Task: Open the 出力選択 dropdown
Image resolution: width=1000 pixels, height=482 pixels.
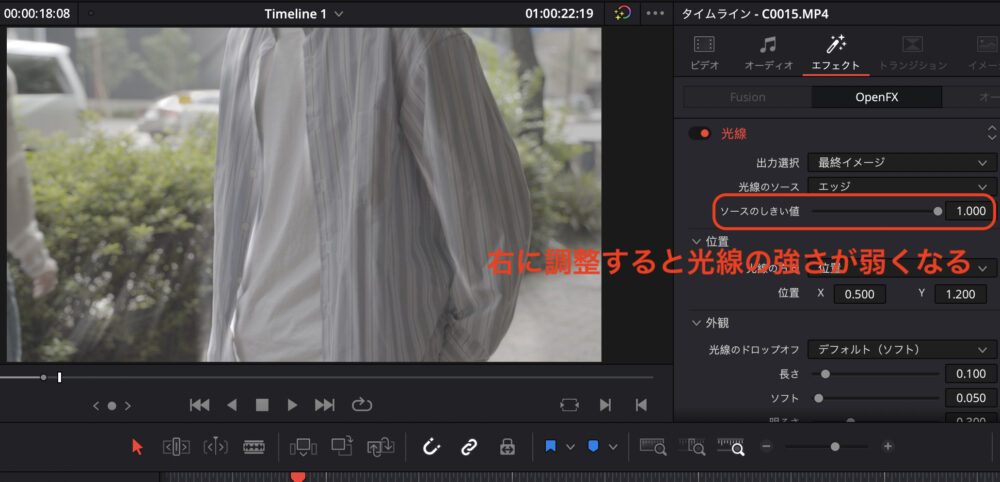Action: (901, 162)
